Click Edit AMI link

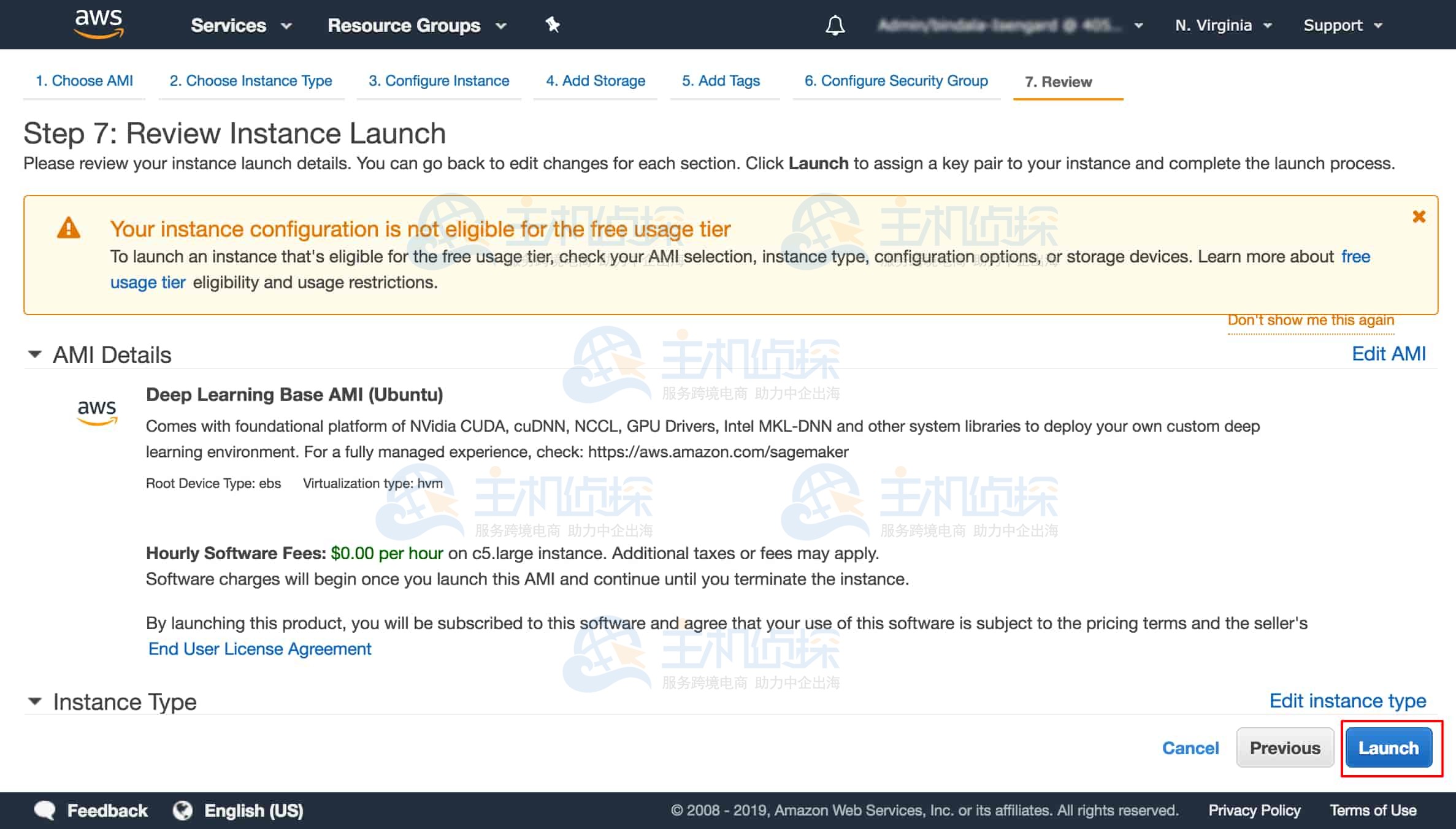(1389, 354)
